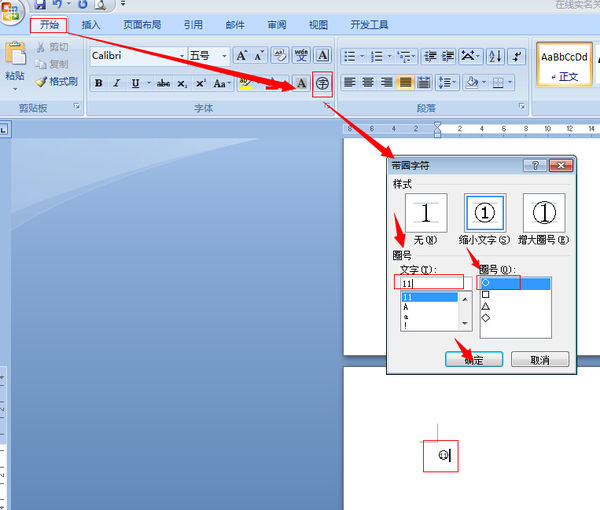
Task: Open print preview from quick access toolbar
Action: 100,5
